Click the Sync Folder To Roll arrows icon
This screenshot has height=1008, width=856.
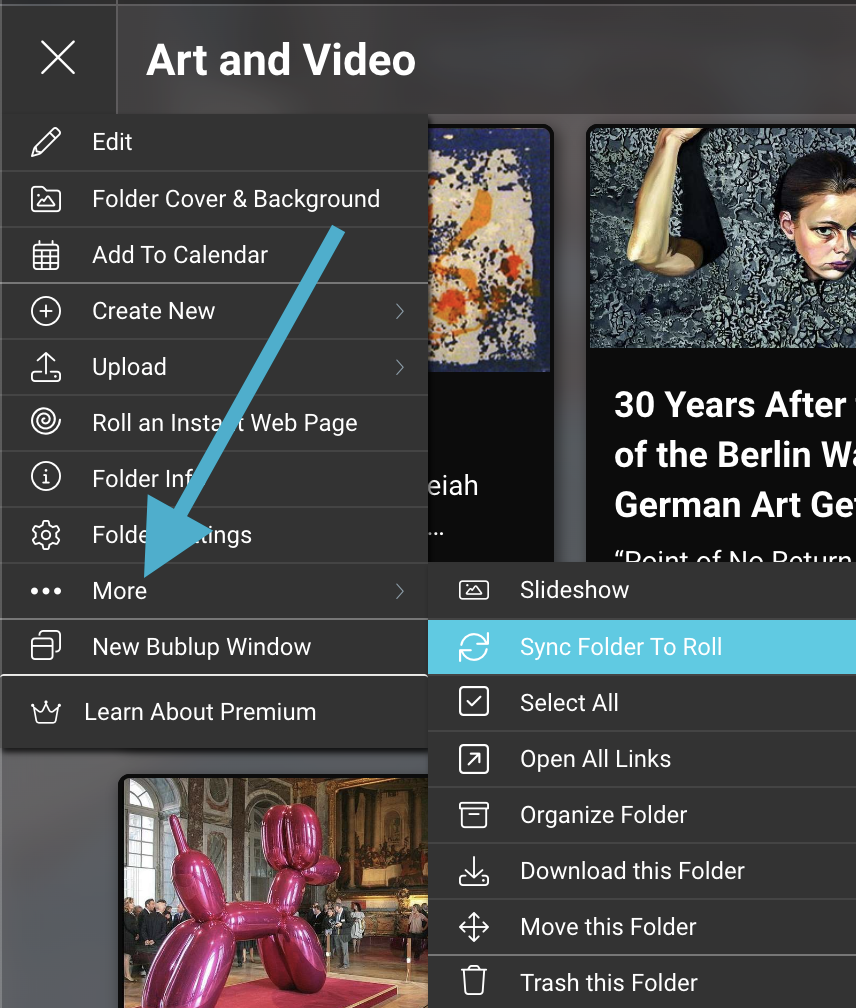[x=474, y=647]
